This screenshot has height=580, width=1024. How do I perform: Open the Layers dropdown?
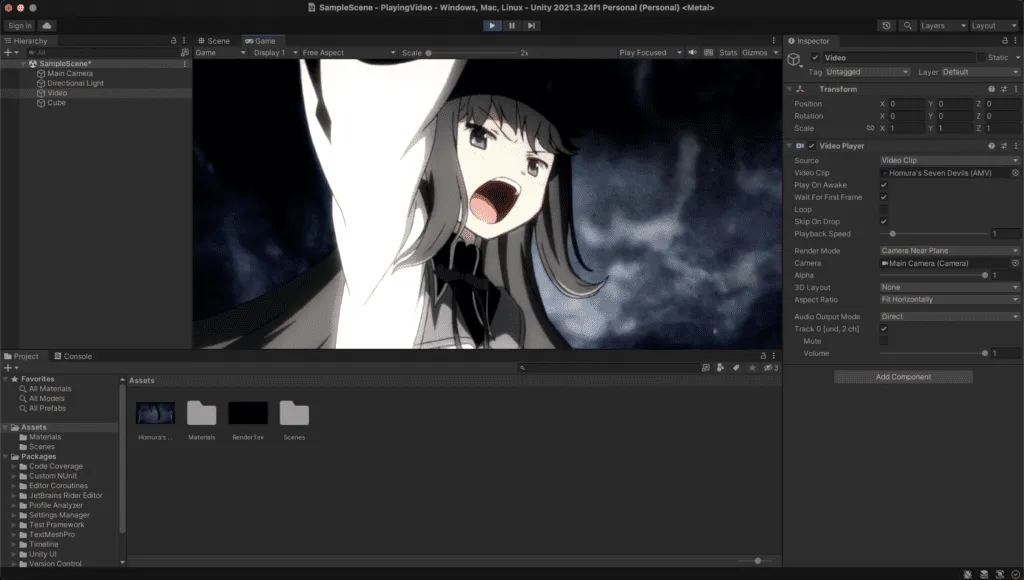coord(942,25)
